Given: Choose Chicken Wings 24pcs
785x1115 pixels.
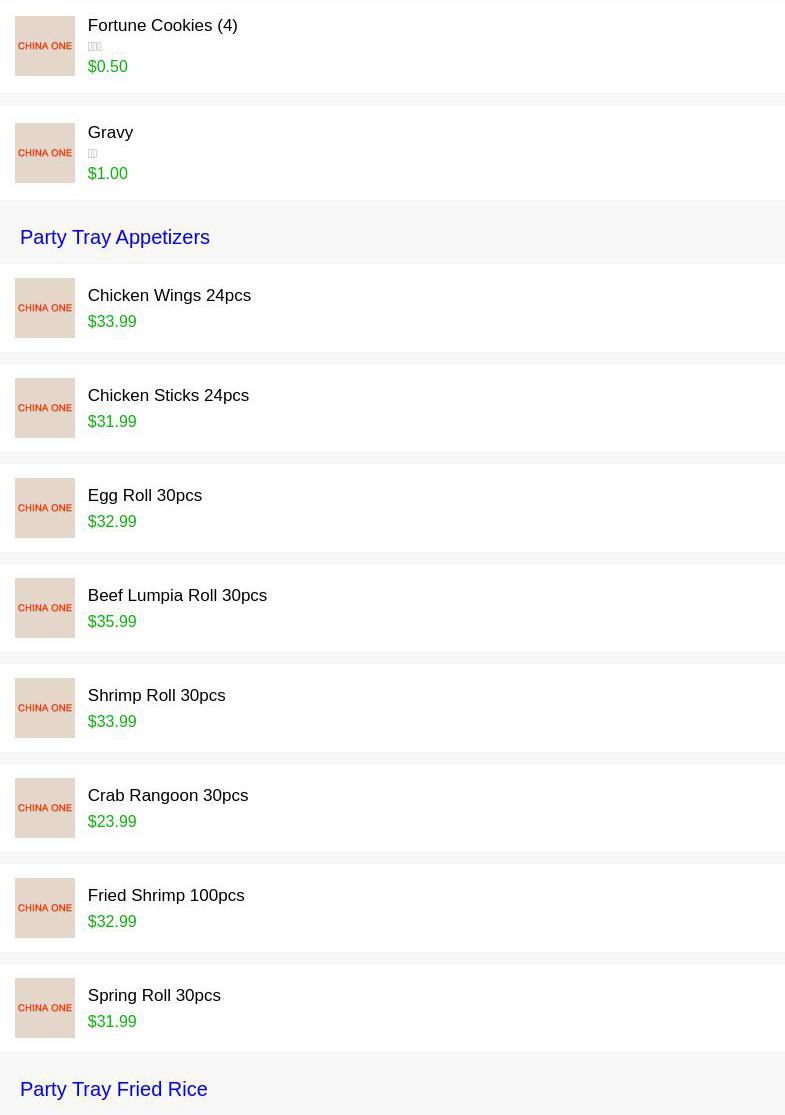Looking at the screenshot, I should click(169, 296).
